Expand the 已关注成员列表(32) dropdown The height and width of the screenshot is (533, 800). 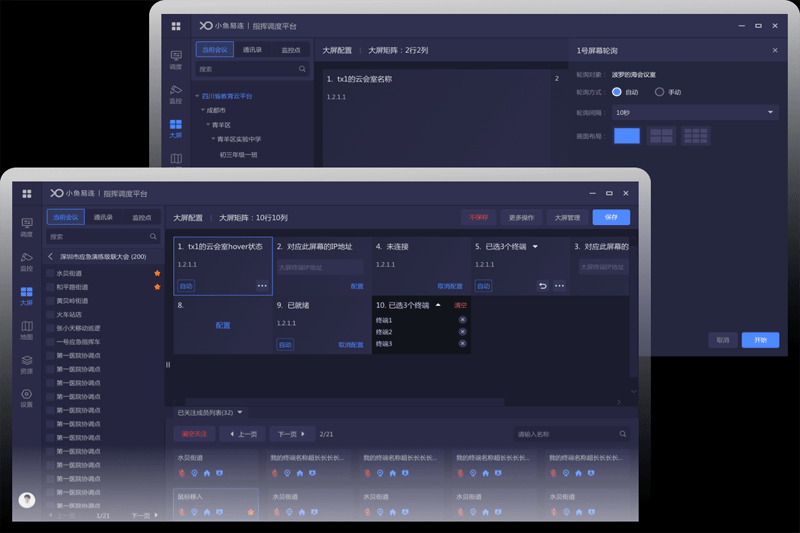pos(240,412)
